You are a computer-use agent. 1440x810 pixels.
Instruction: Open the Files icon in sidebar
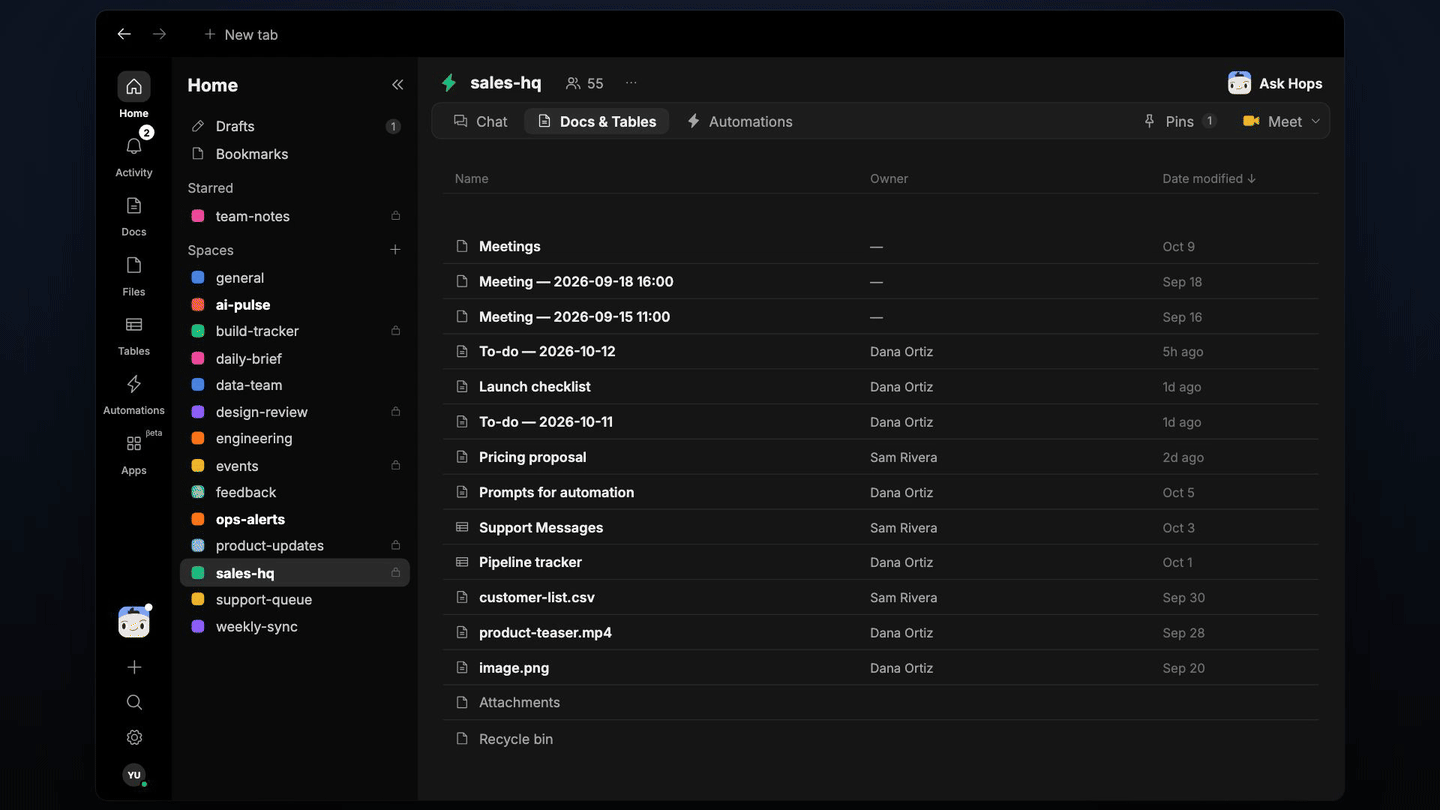[134, 265]
